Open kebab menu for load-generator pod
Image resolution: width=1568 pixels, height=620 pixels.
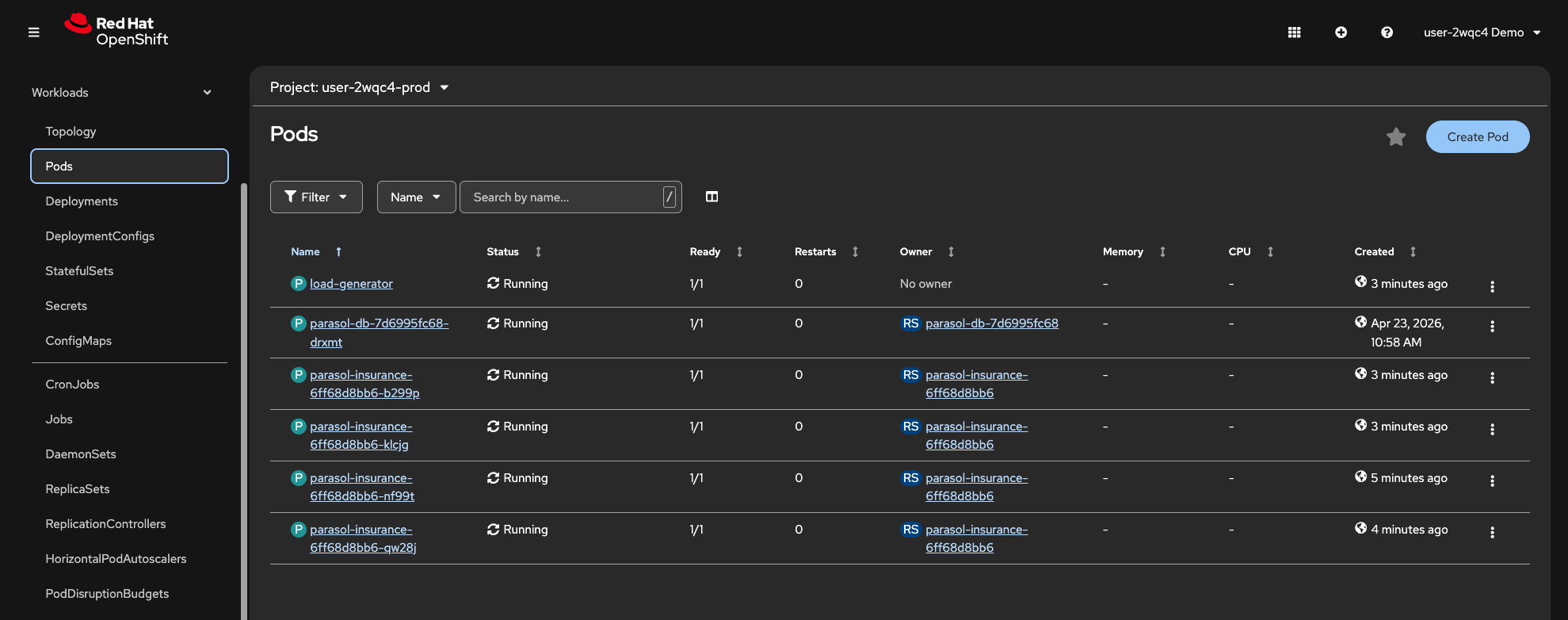point(1492,286)
